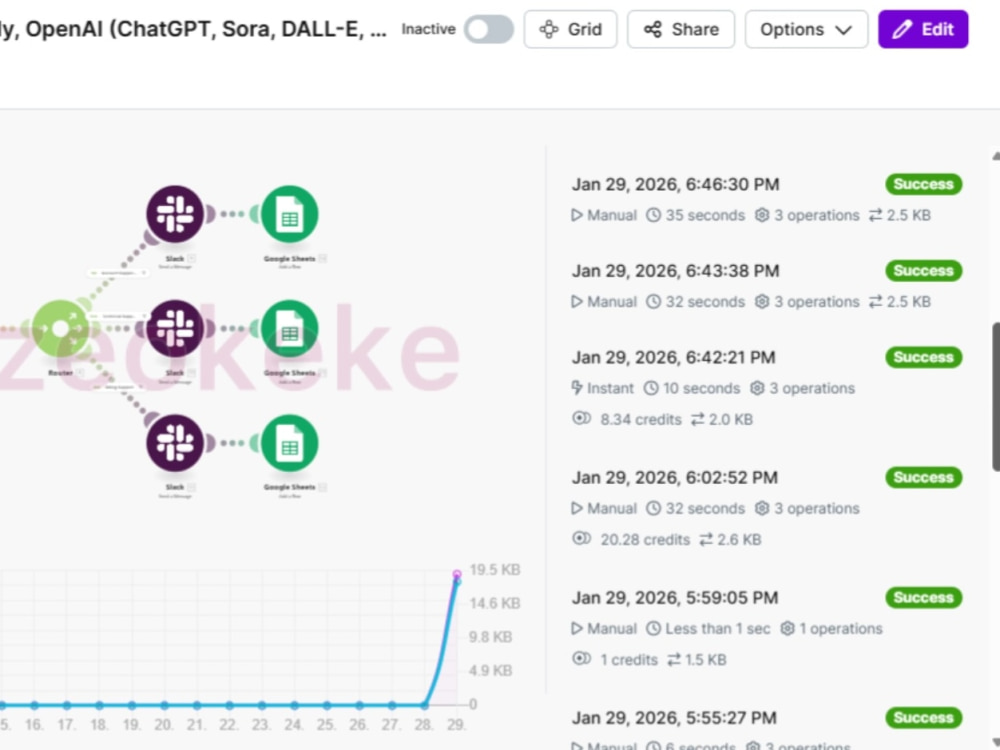Select the top-branch Slack module
The width and height of the screenshot is (1000, 750).
[x=175, y=214]
